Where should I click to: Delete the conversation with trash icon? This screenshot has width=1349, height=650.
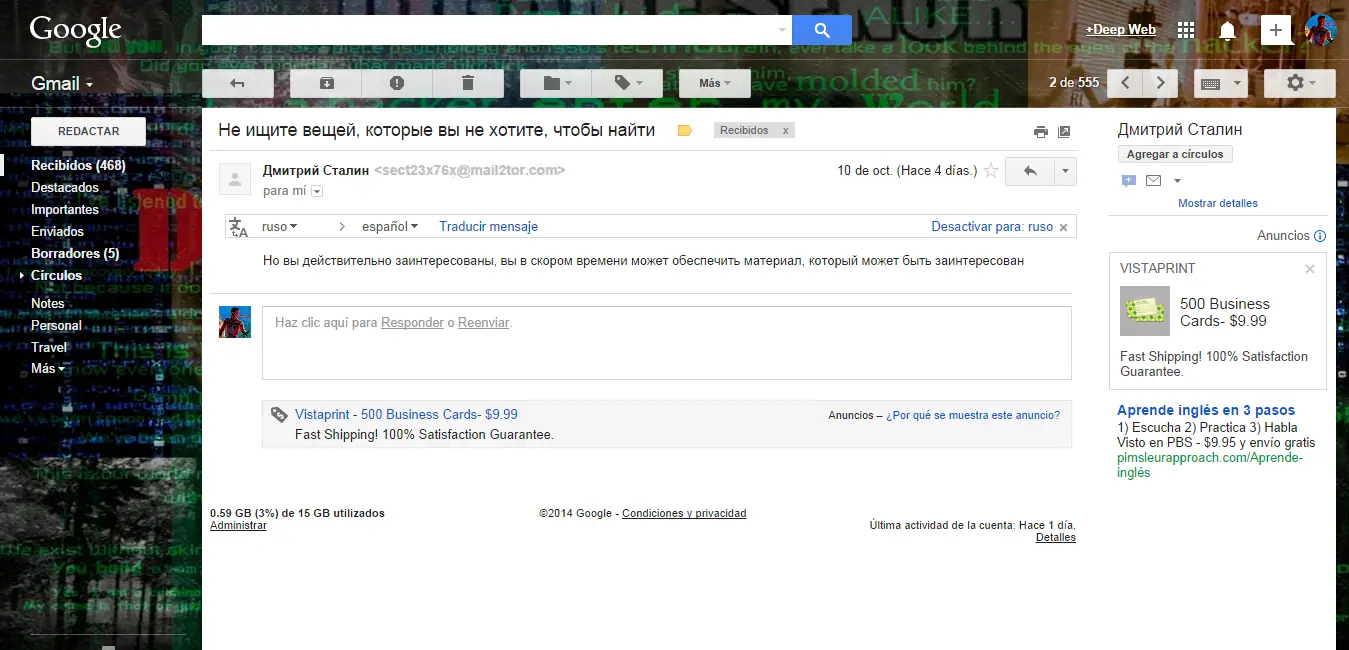(468, 83)
